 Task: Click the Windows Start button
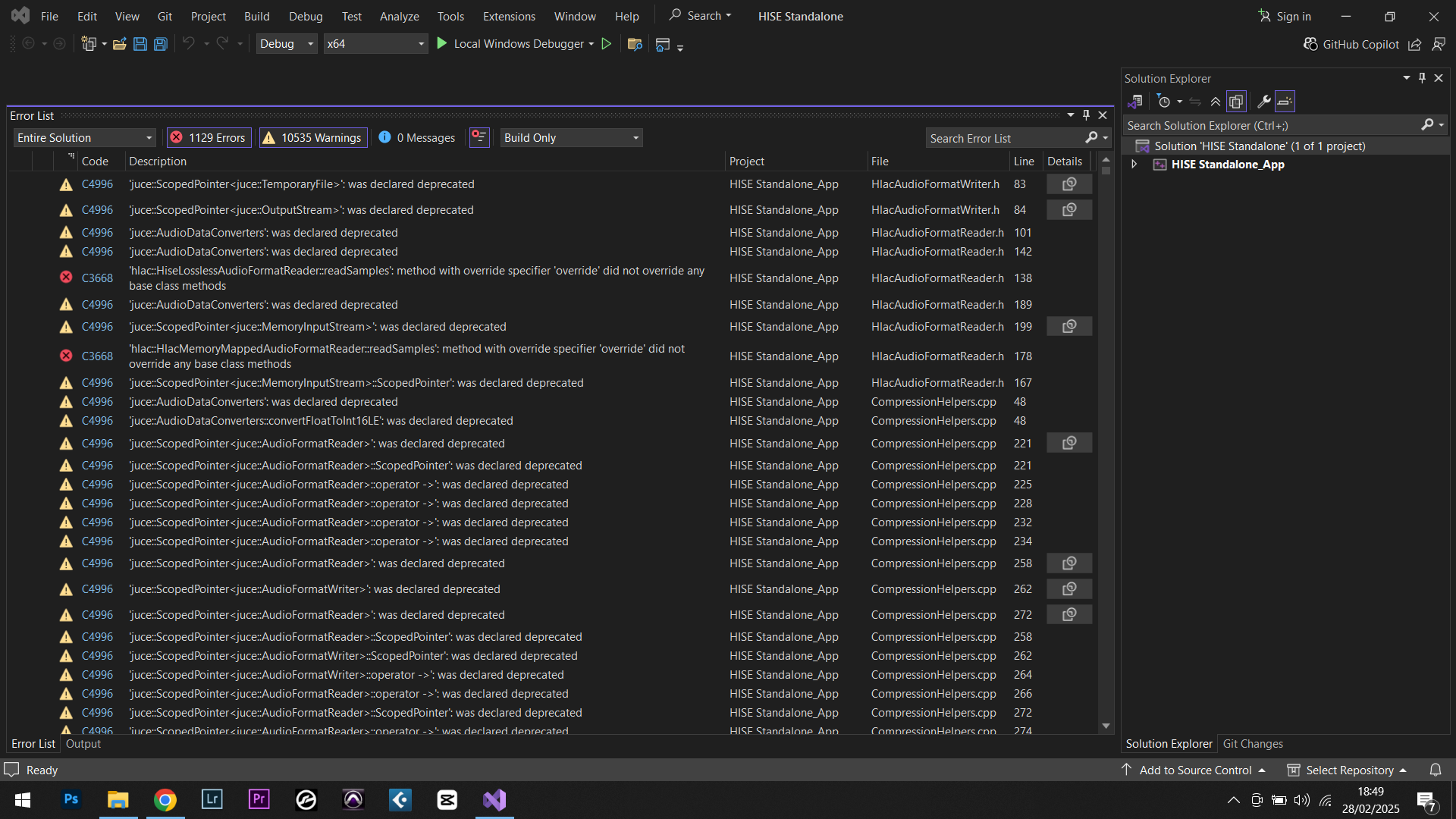point(23,799)
